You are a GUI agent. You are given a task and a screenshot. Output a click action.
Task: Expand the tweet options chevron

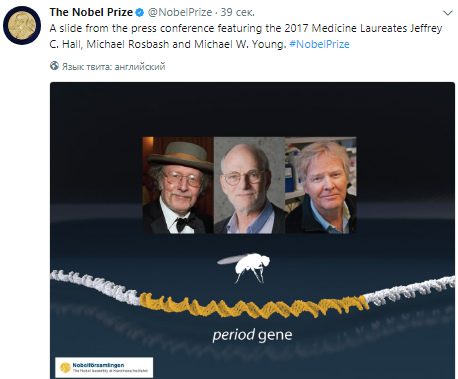point(447,13)
